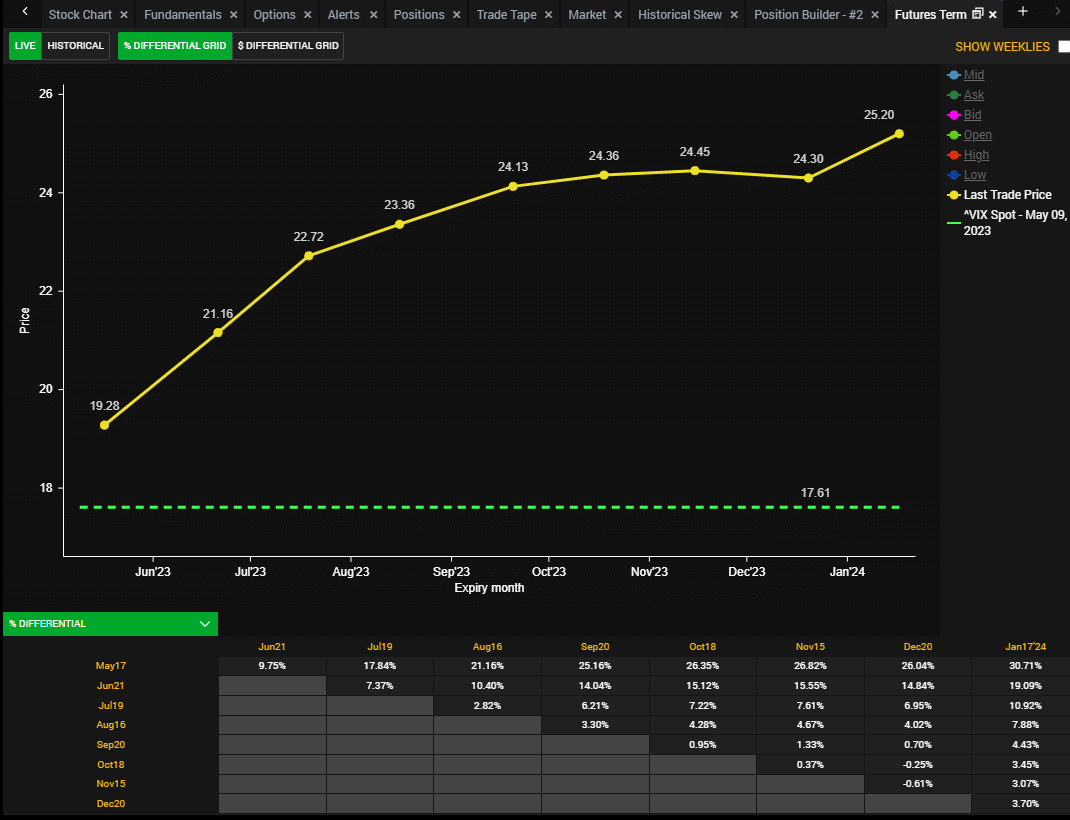1070x820 pixels.
Task: Close the Stock Chart tab
Action: pyautogui.click(x=124, y=14)
